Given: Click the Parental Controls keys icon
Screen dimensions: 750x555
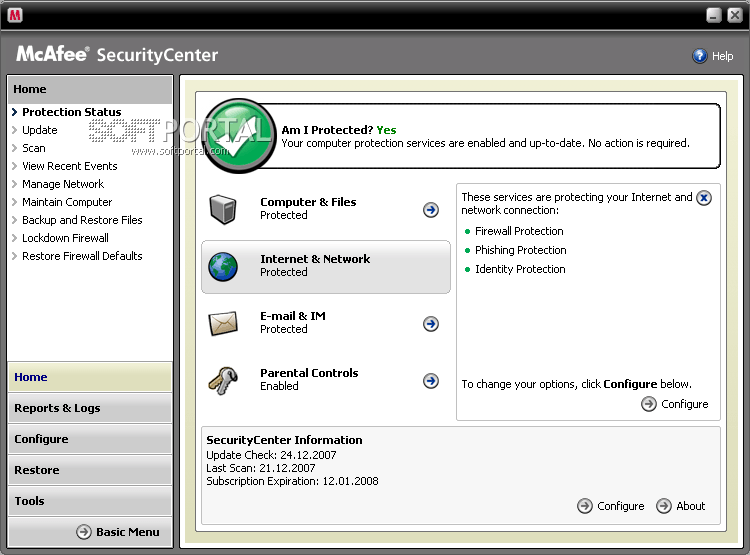Looking at the screenshot, I should [223, 380].
